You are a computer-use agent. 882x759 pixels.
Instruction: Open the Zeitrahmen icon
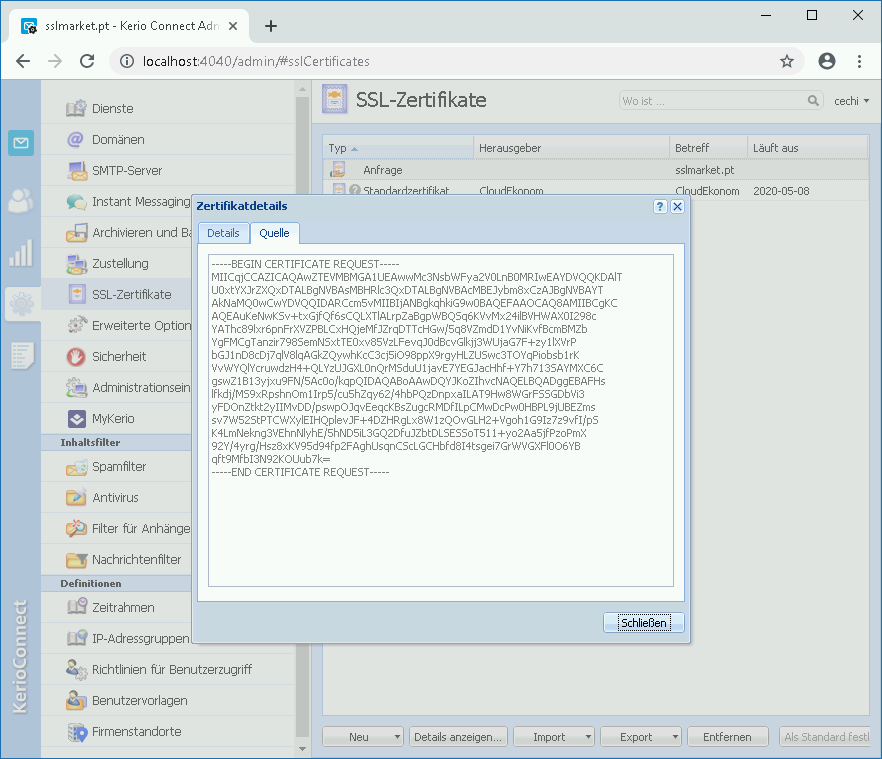(x=76, y=607)
